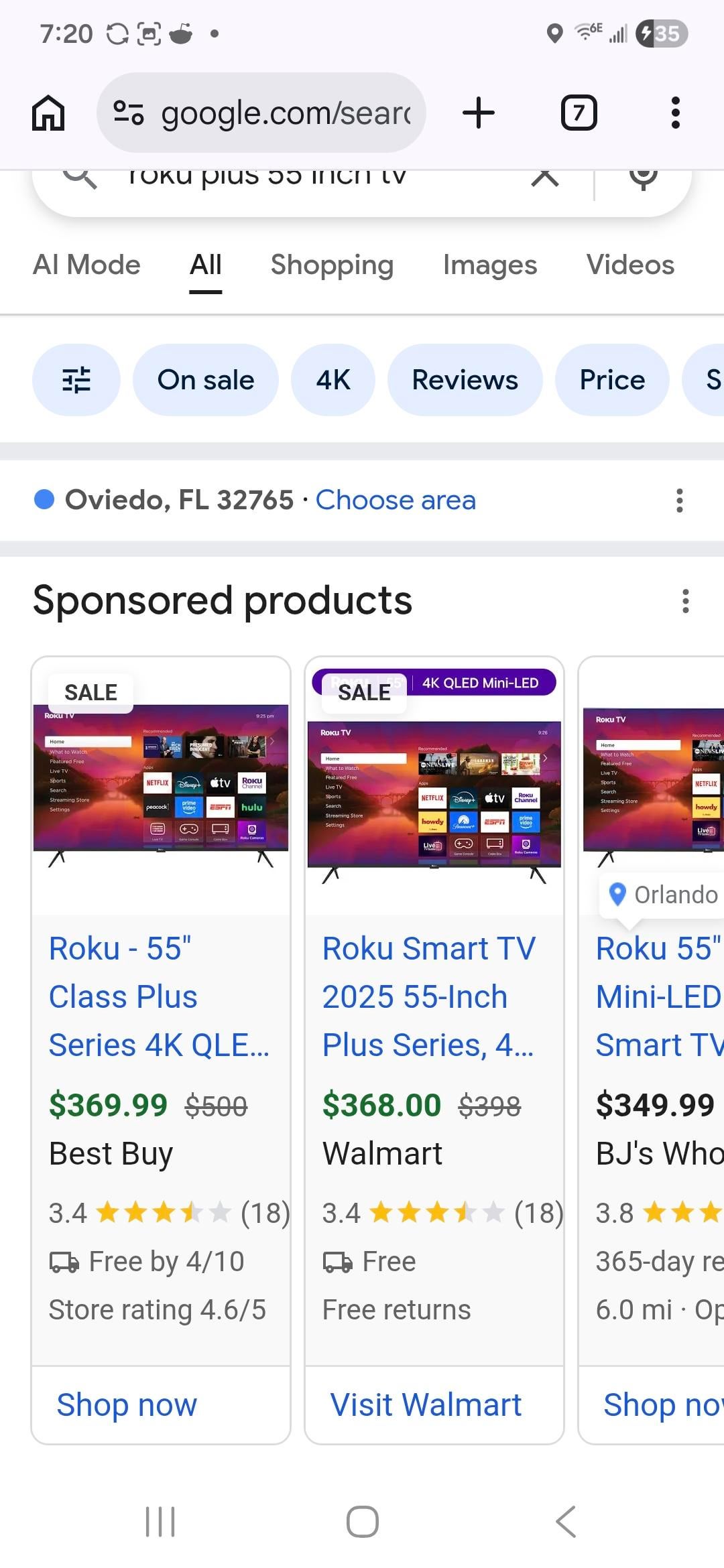Tap the Google Lens search icon
The width and height of the screenshot is (724, 1568).
643,177
